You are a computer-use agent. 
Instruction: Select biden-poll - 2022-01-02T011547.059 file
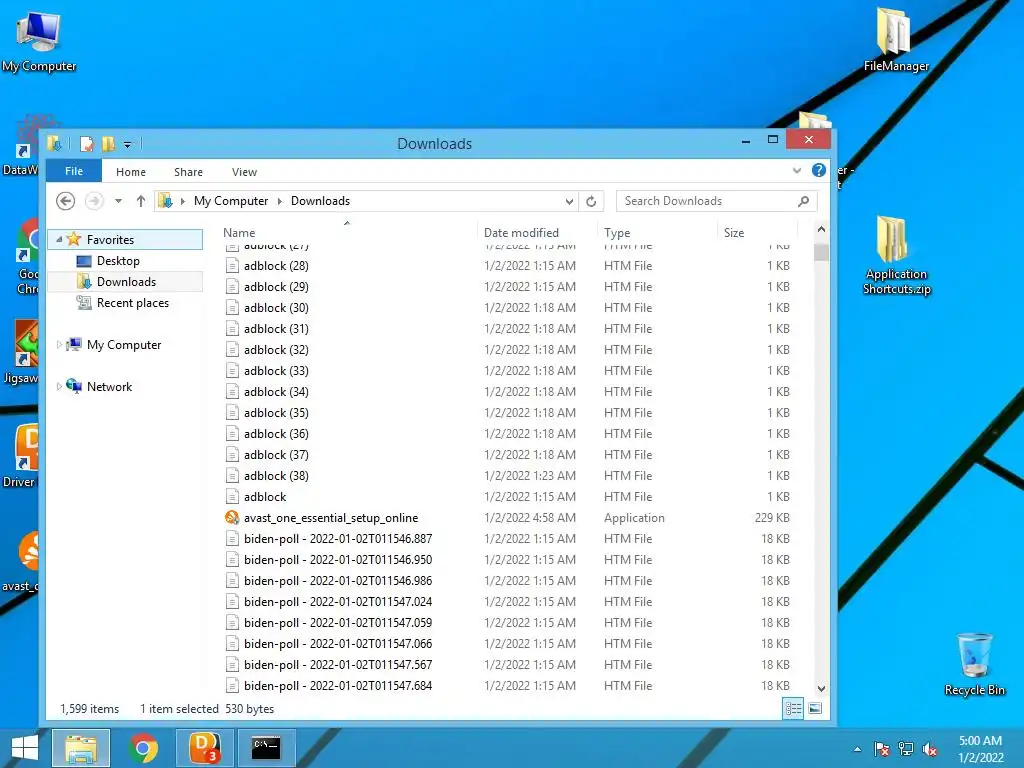coord(338,623)
